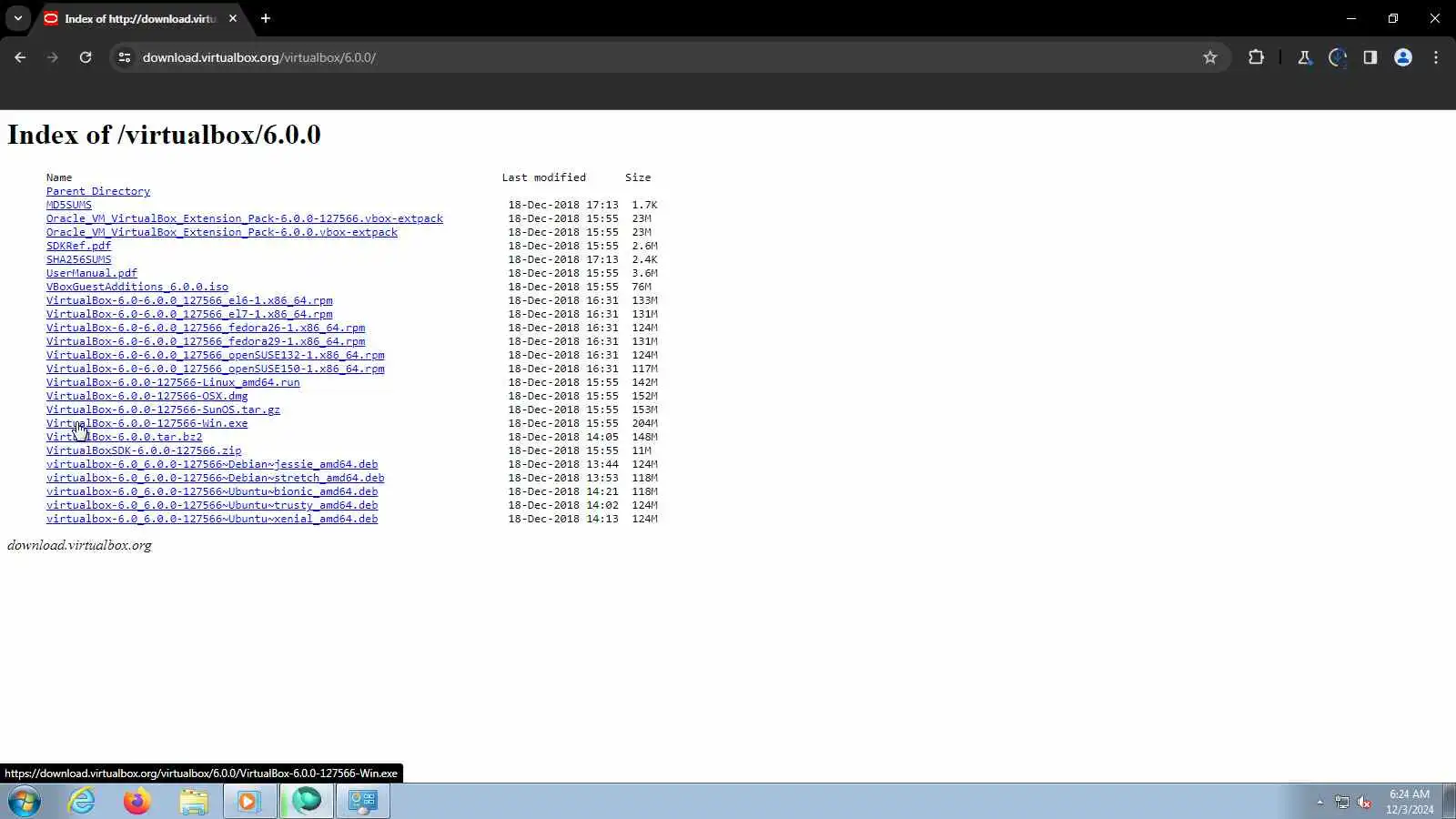Click the 'Index of /virtualbox/6.0.0' heading
The width and height of the screenshot is (1456, 819).
point(164,135)
